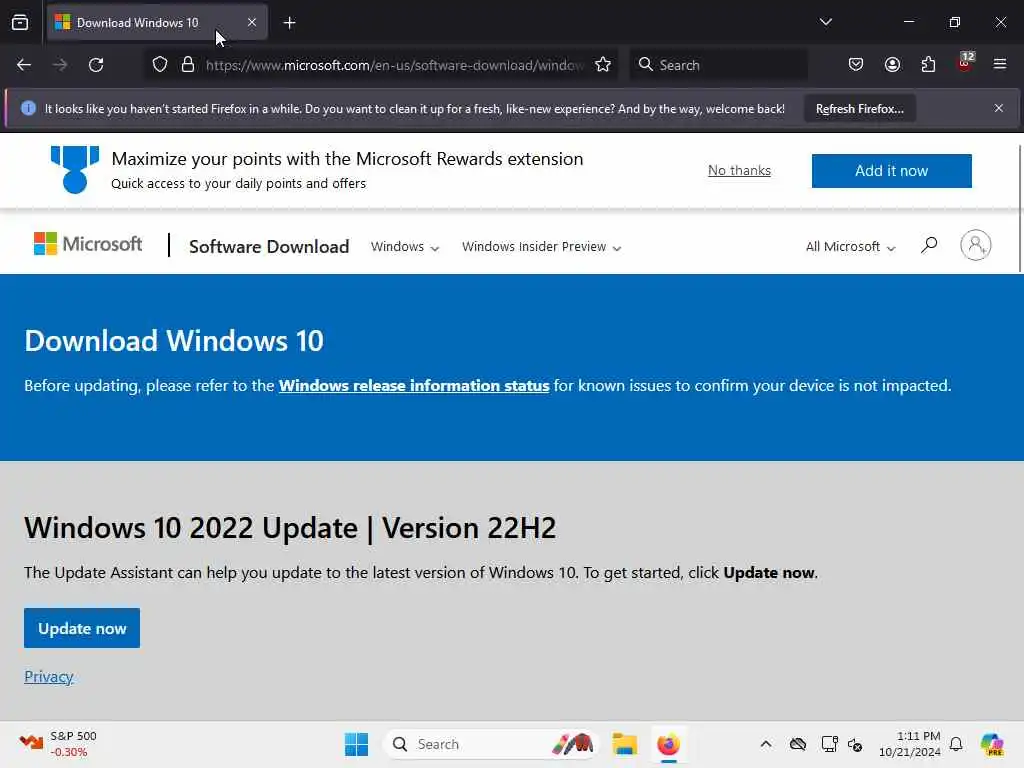Select the Download Windows 10 tab
The width and height of the screenshot is (1024, 768).
coord(157,23)
